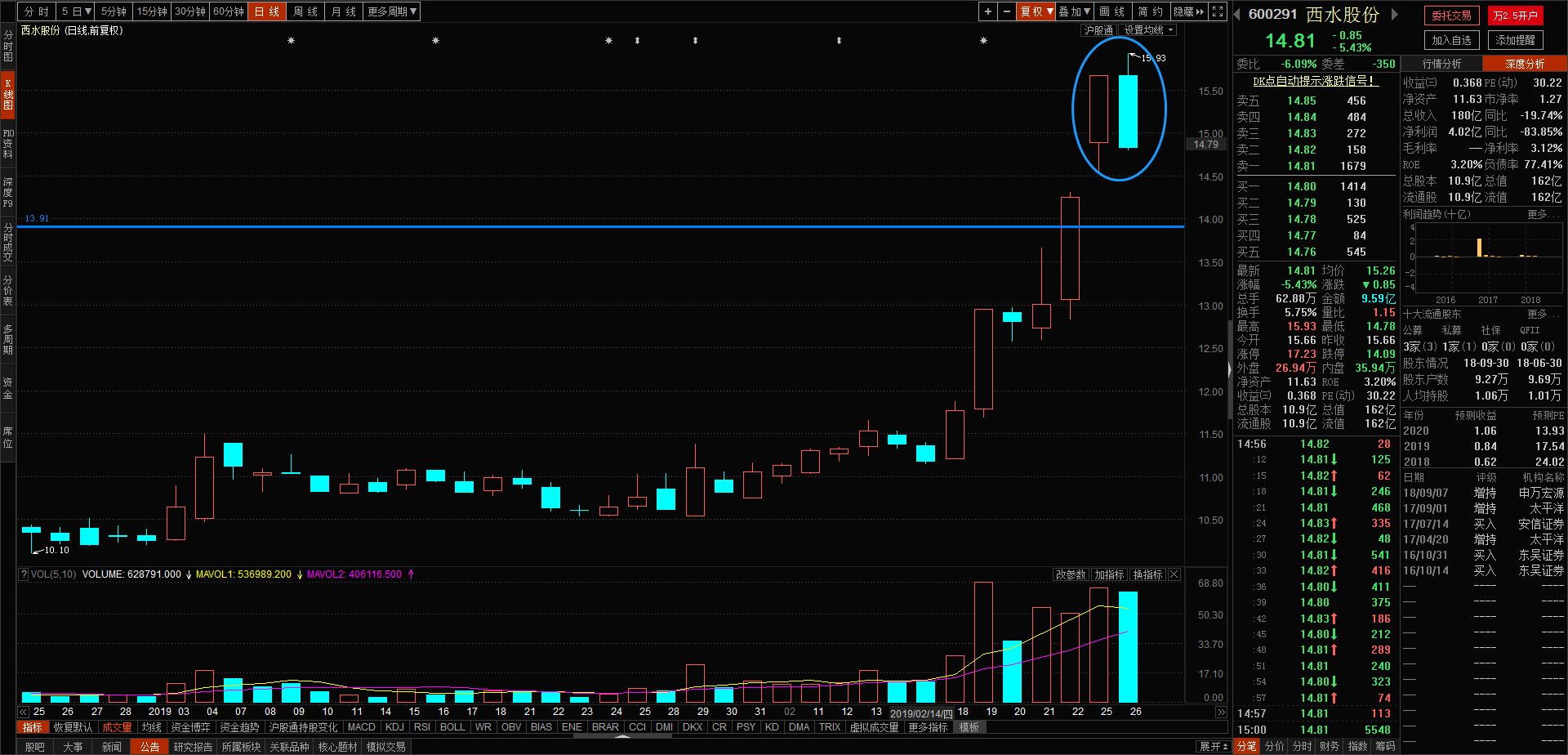Select MACD indicator tab
1568x755 pixels.
pyautogui.click(x=361, y=727)
